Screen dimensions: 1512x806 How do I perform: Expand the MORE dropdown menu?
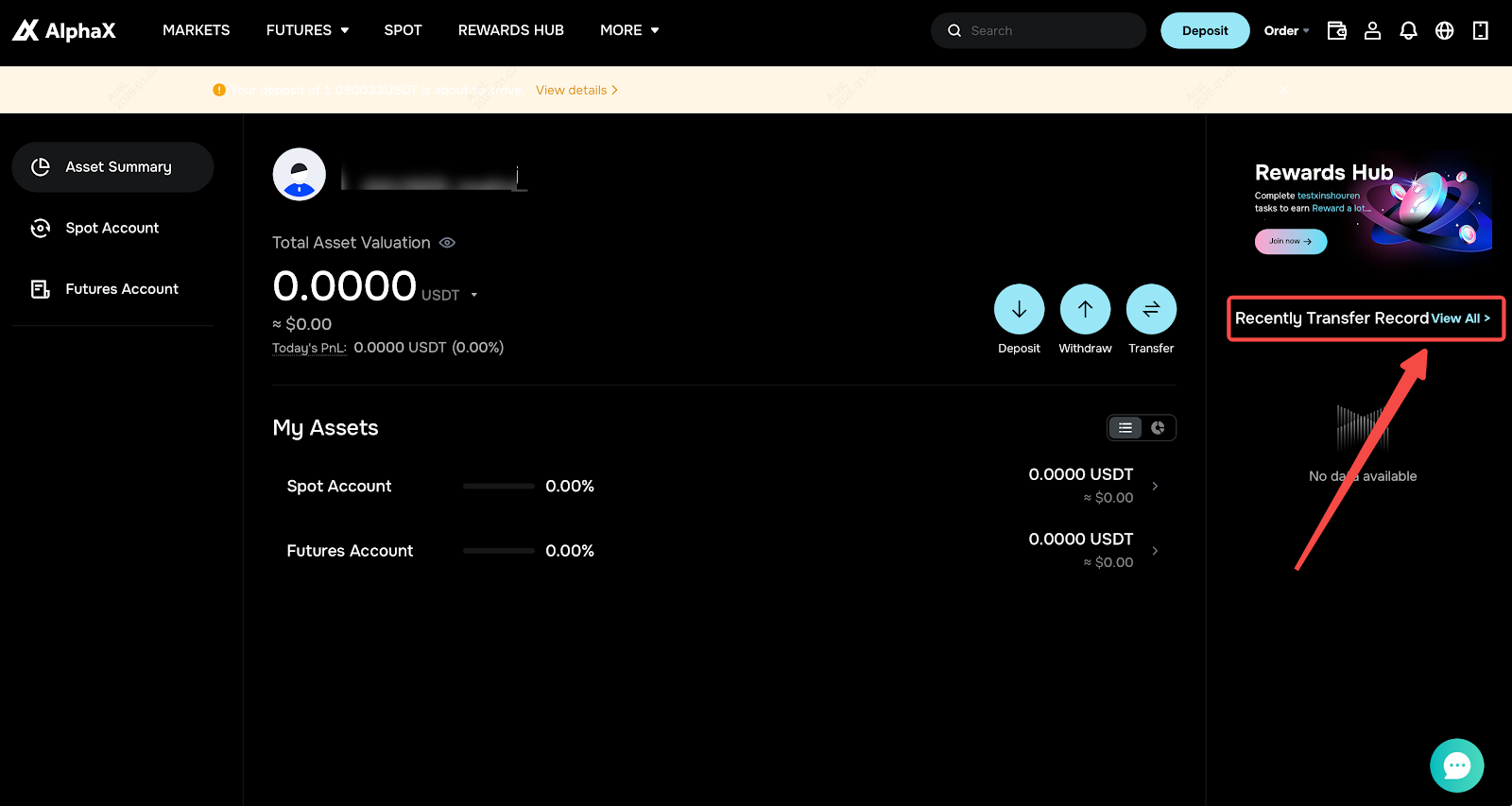coord(629,30)
